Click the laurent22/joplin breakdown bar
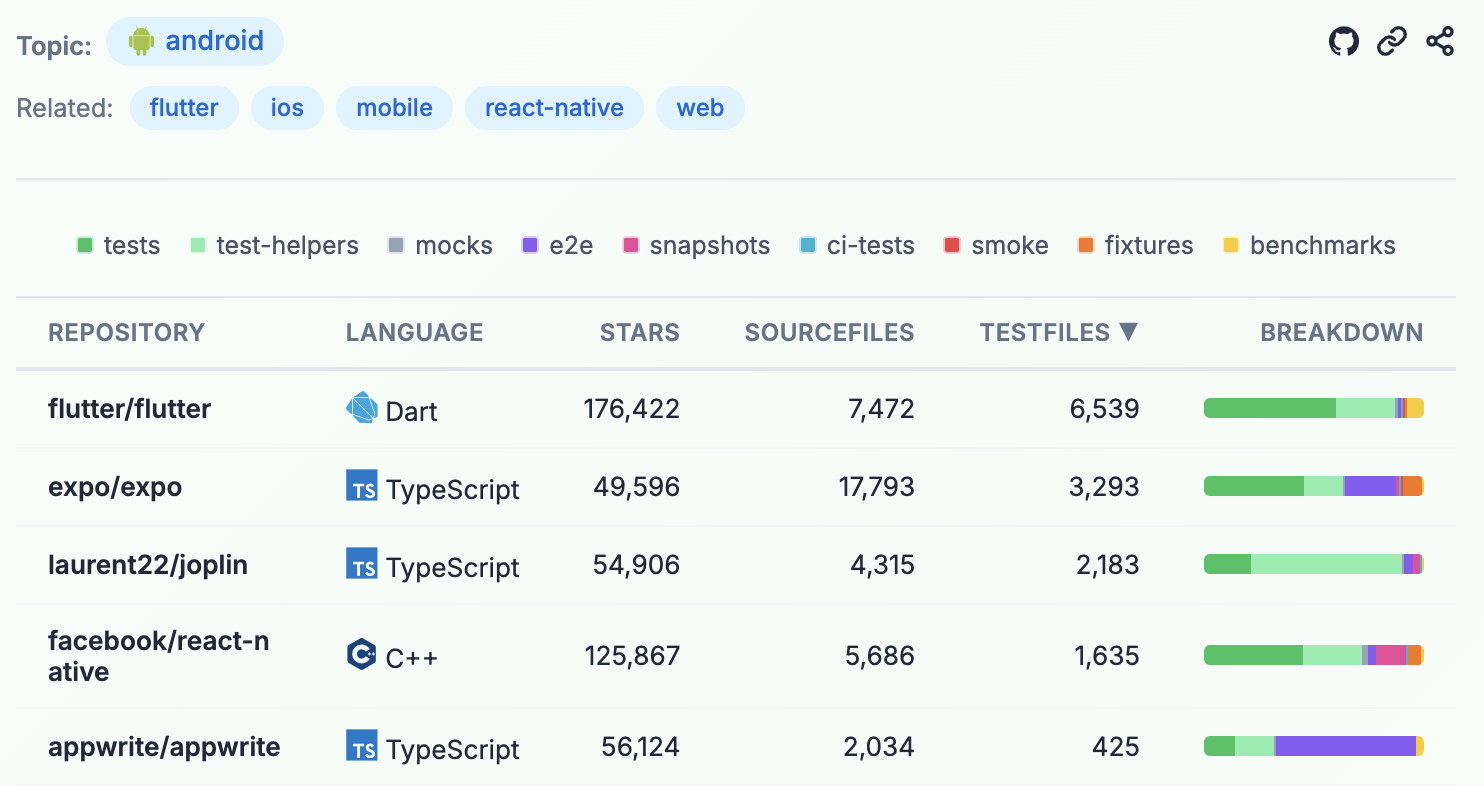Image resolution: width=1484 pixels, height=786 pixels. pyautogui.click(x=1314, y=564)
